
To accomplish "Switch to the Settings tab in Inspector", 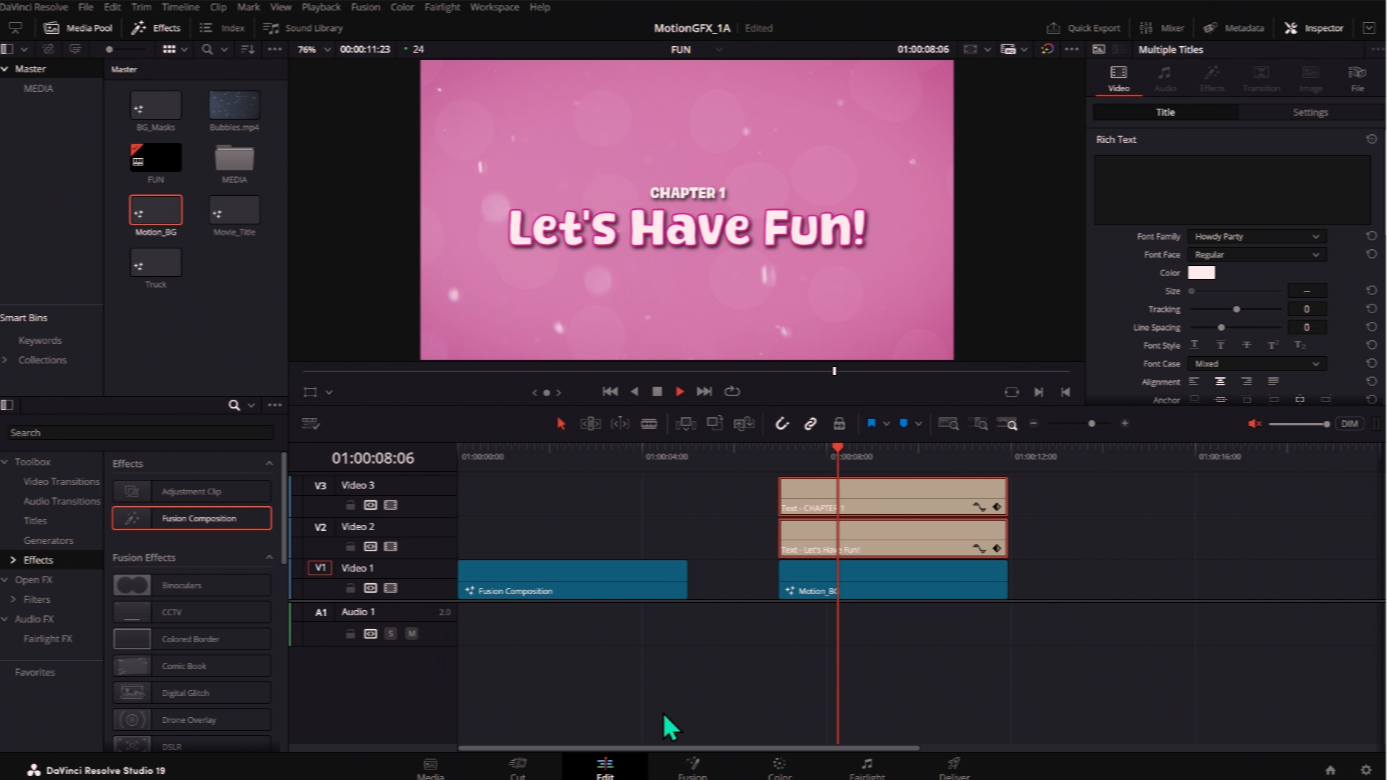I will pos(1310,113).
